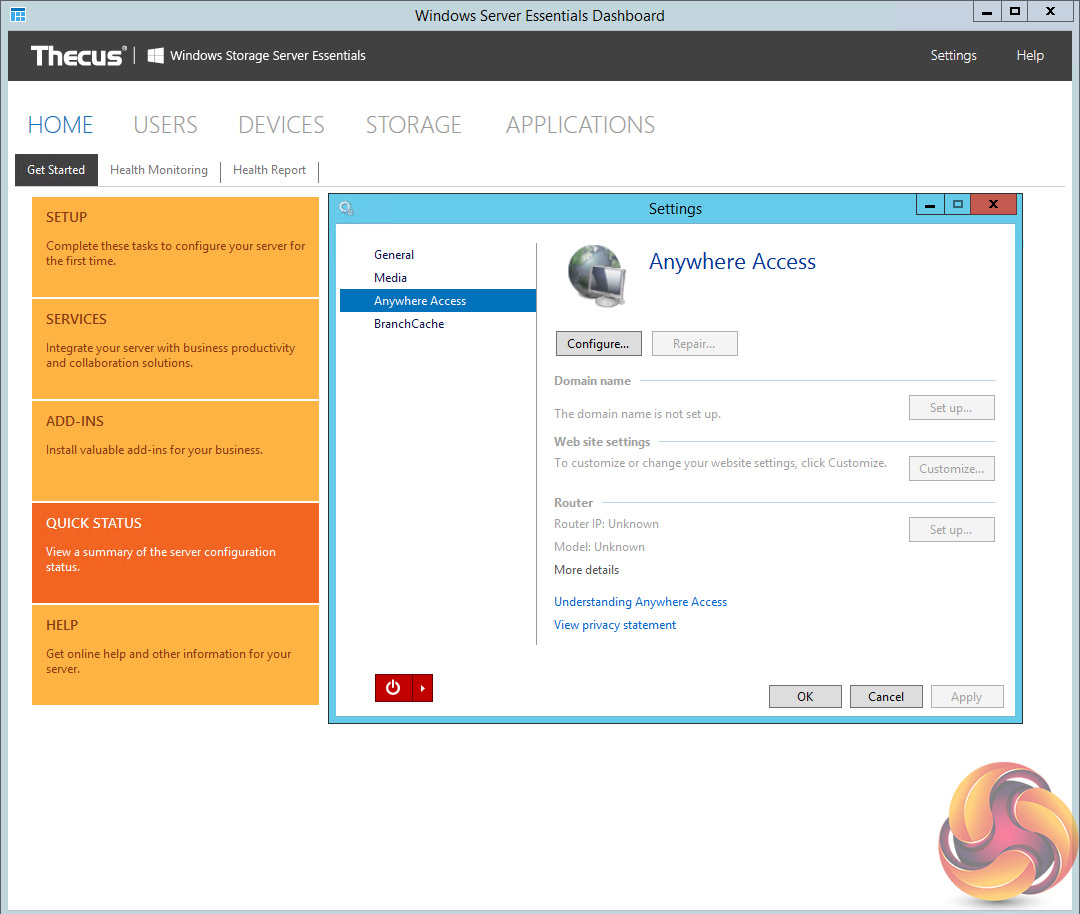Click More details under Router
The height and width of the screenshot is (914, 1080).
click(586, 570)
